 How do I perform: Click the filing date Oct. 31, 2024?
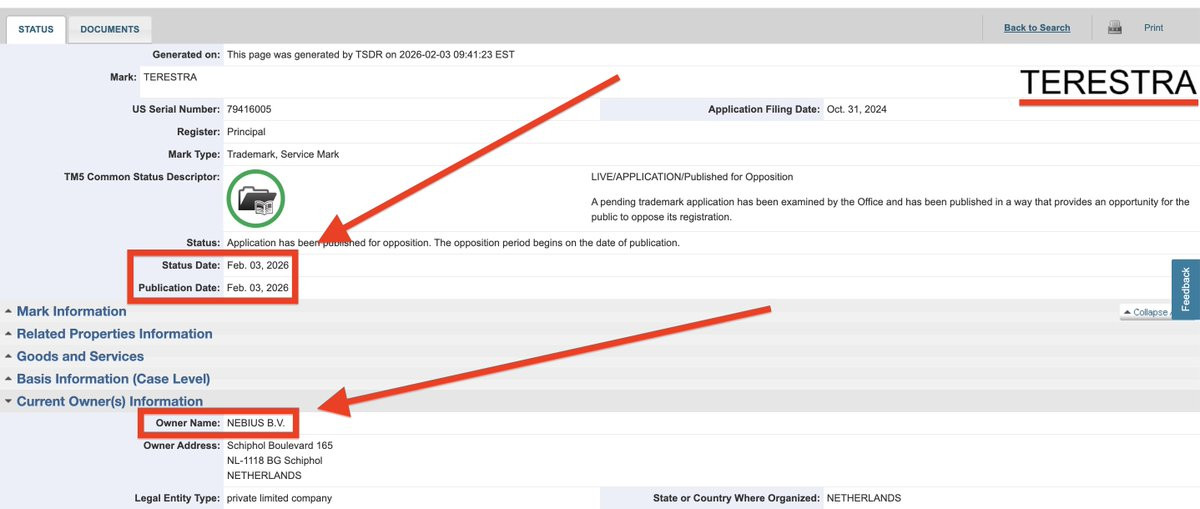(x=857, y=110)
